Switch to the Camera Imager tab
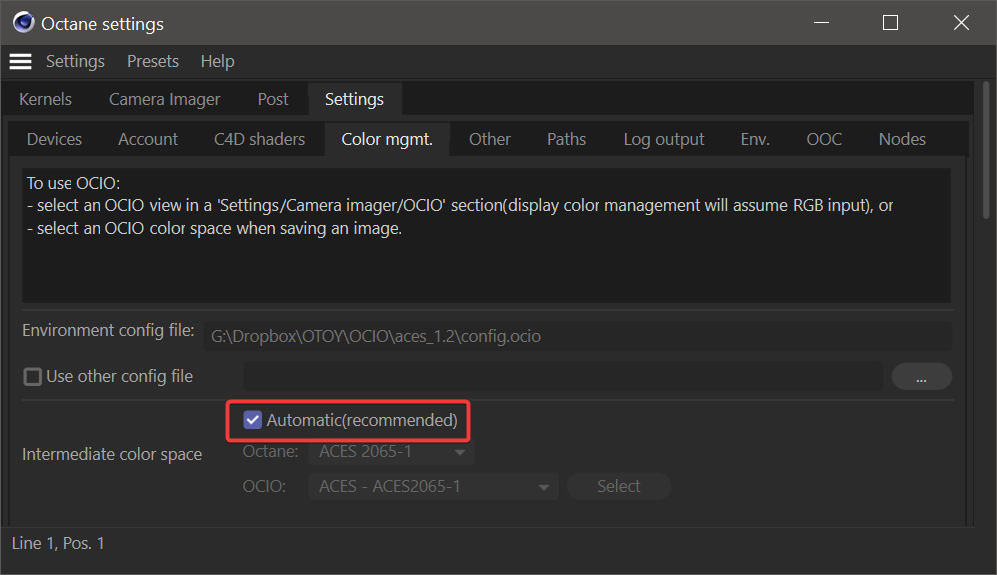This screenshot has height=575, width=997. [x=164, y=99]
